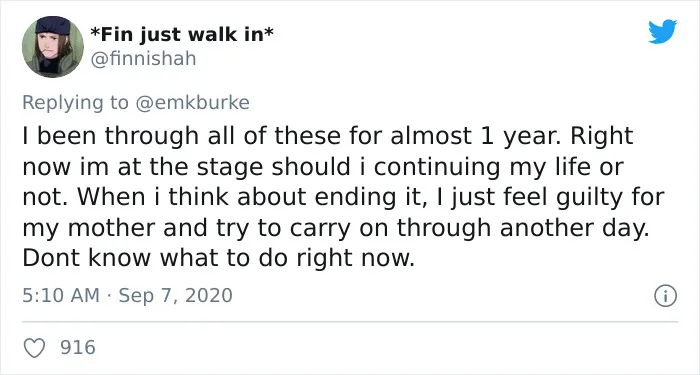
Task: Click the line starting 'not. When i think'
Action: click(343, 198)
